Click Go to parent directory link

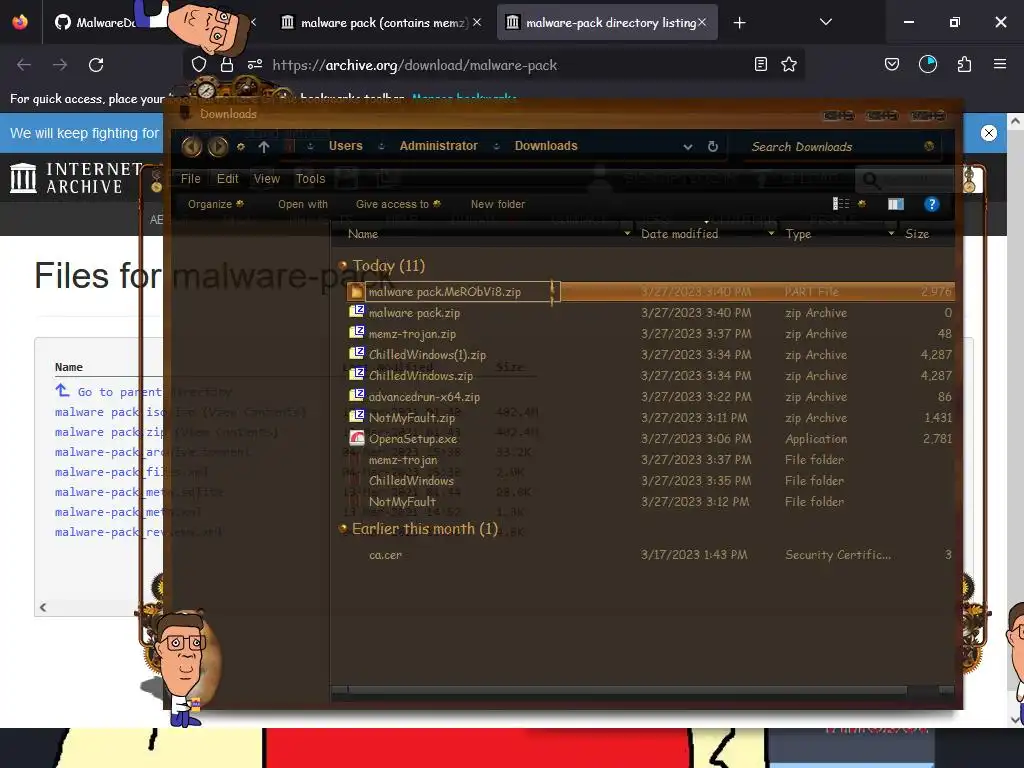tap(153, 392)
